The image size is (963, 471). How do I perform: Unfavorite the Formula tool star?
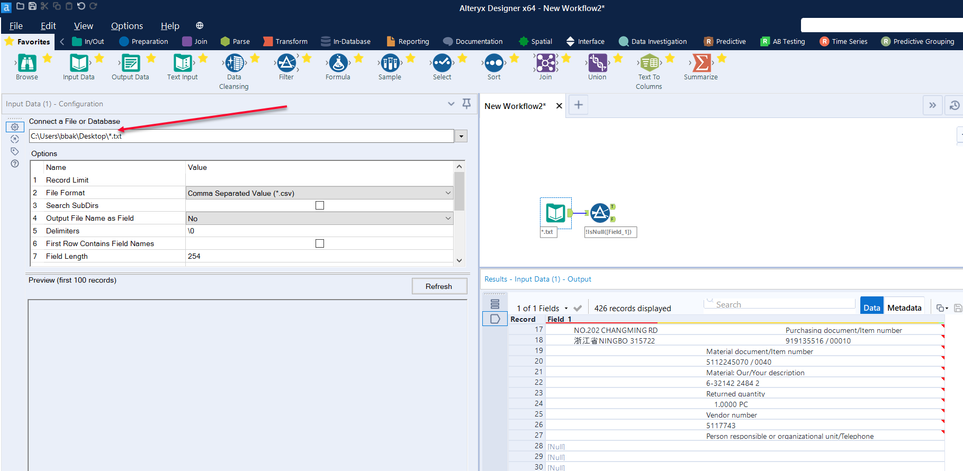click(358, 58)
